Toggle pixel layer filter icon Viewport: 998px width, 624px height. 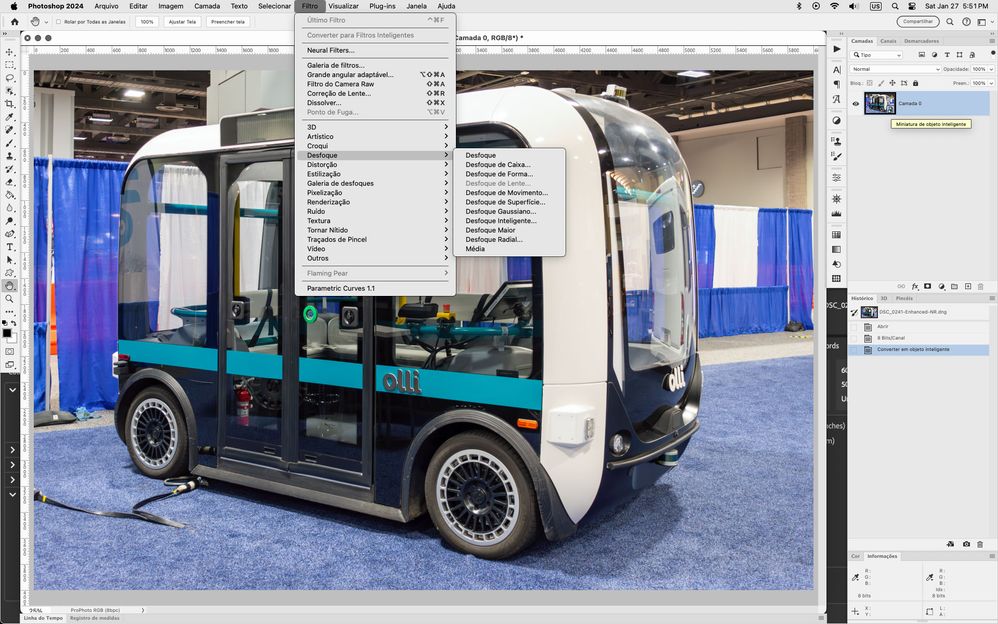click(922, 55)
